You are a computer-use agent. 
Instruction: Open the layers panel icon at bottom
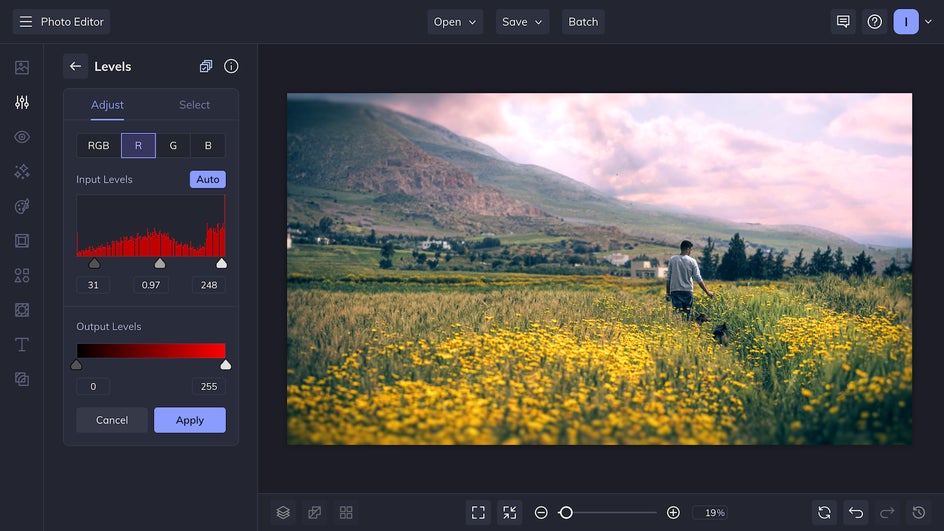tap(283, 512)
